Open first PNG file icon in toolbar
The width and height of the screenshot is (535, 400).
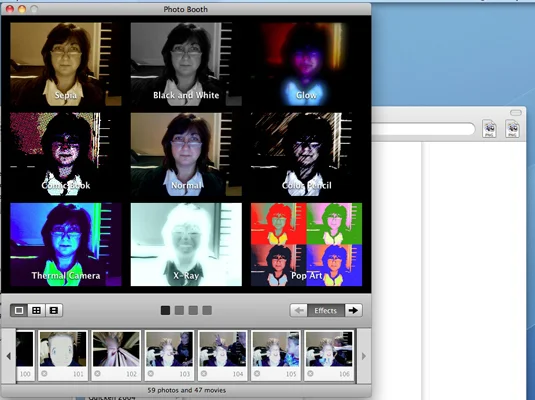point(490,129)
